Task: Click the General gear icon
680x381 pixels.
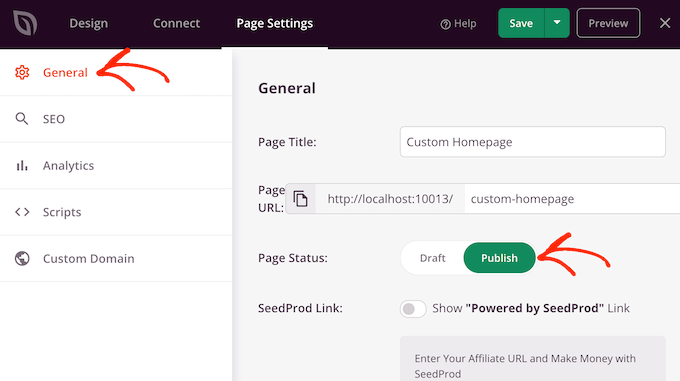Action: 22,72
